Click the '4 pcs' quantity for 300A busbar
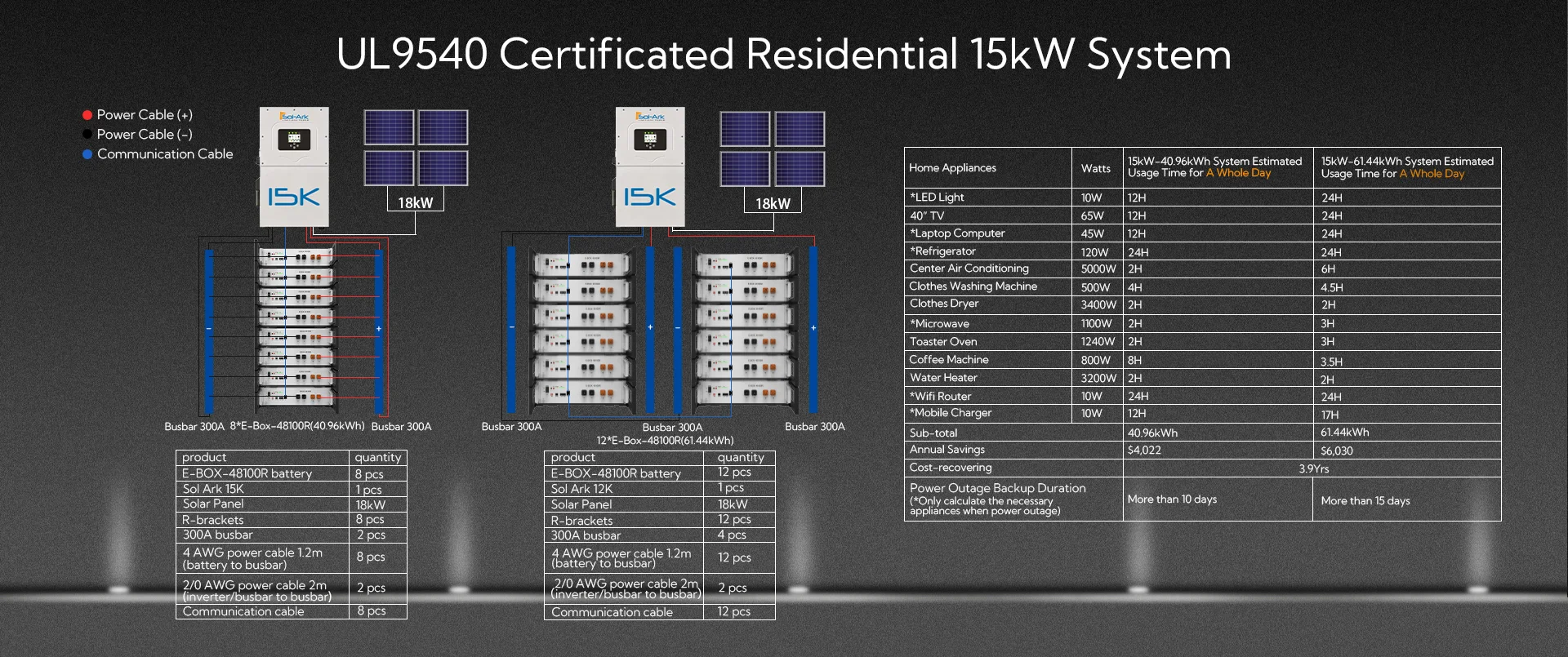This screenshot has height=657, width=1568. (x=732, y=535)
